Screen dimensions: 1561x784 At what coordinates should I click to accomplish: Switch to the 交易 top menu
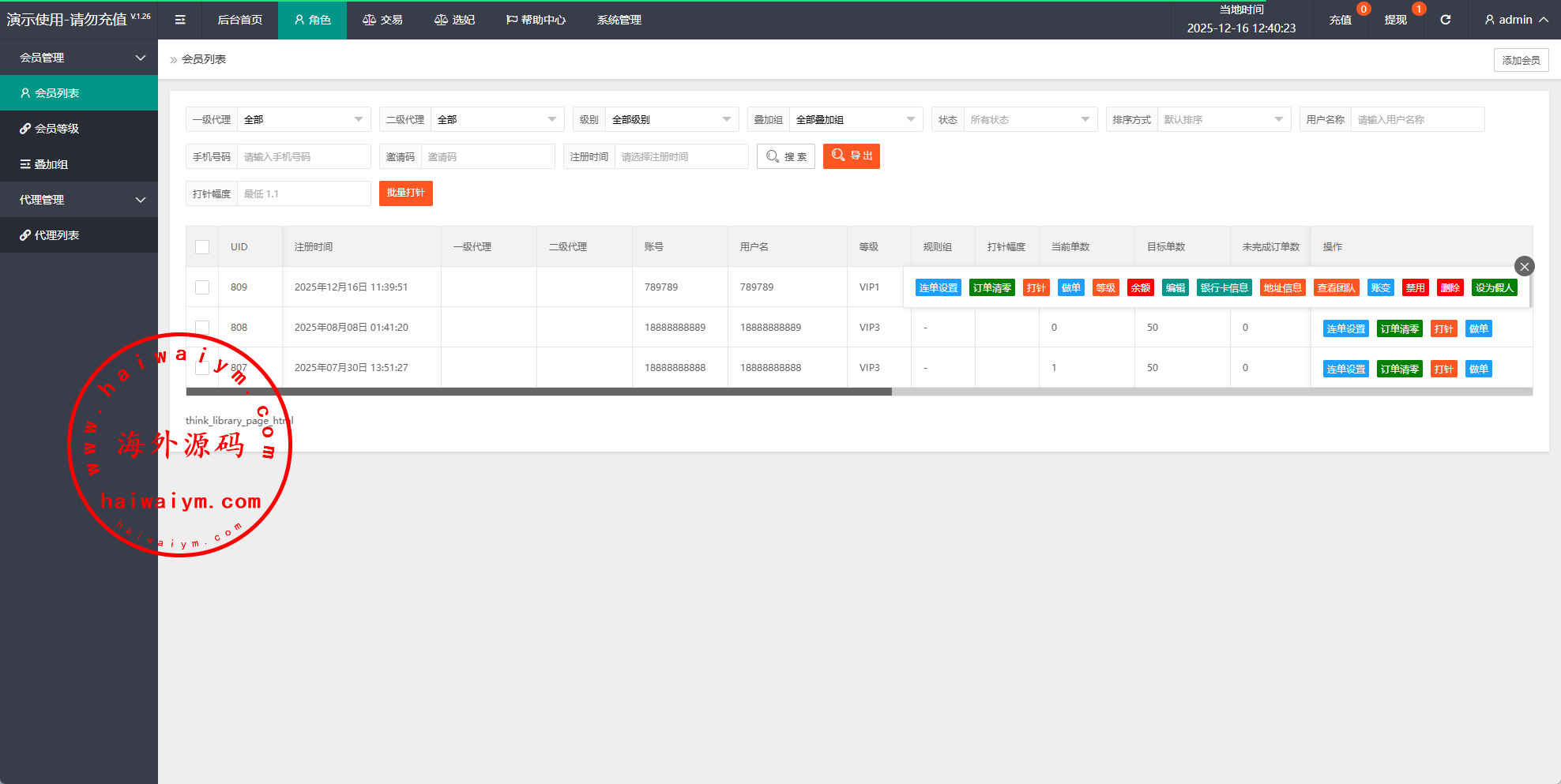[x=382, y=20]
